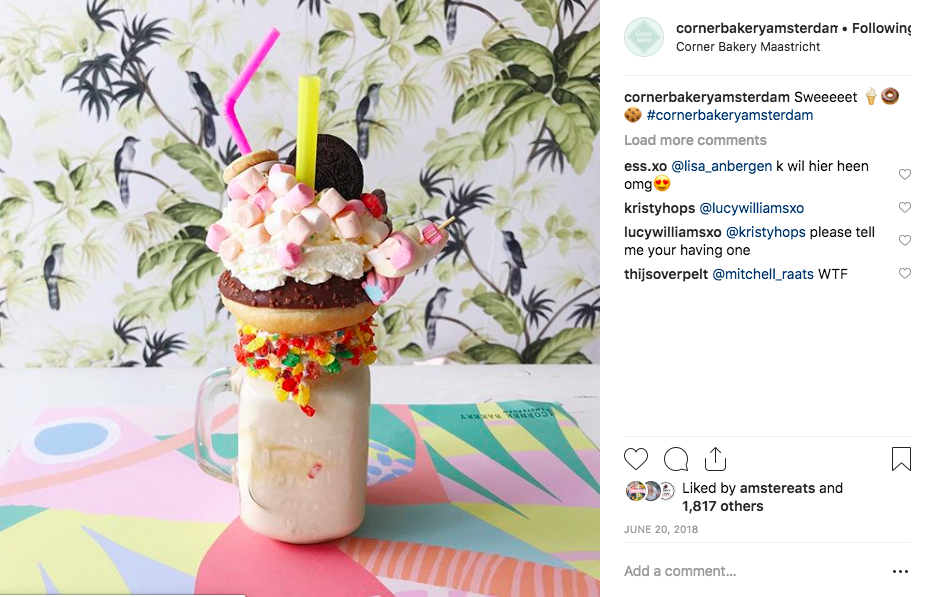
Task: Open the Following button in the header
Action: coord(881,28)
